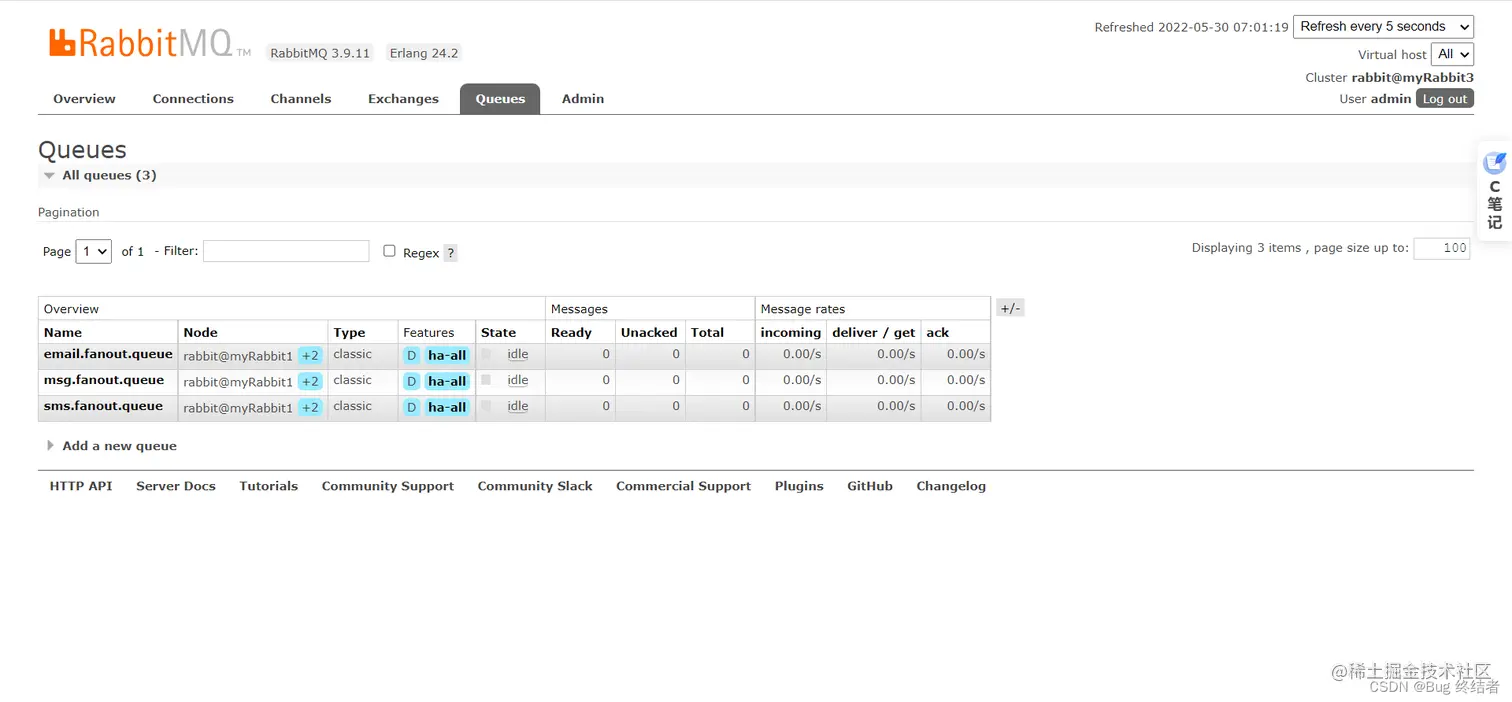Click the Log out button

click(1445, 99)
